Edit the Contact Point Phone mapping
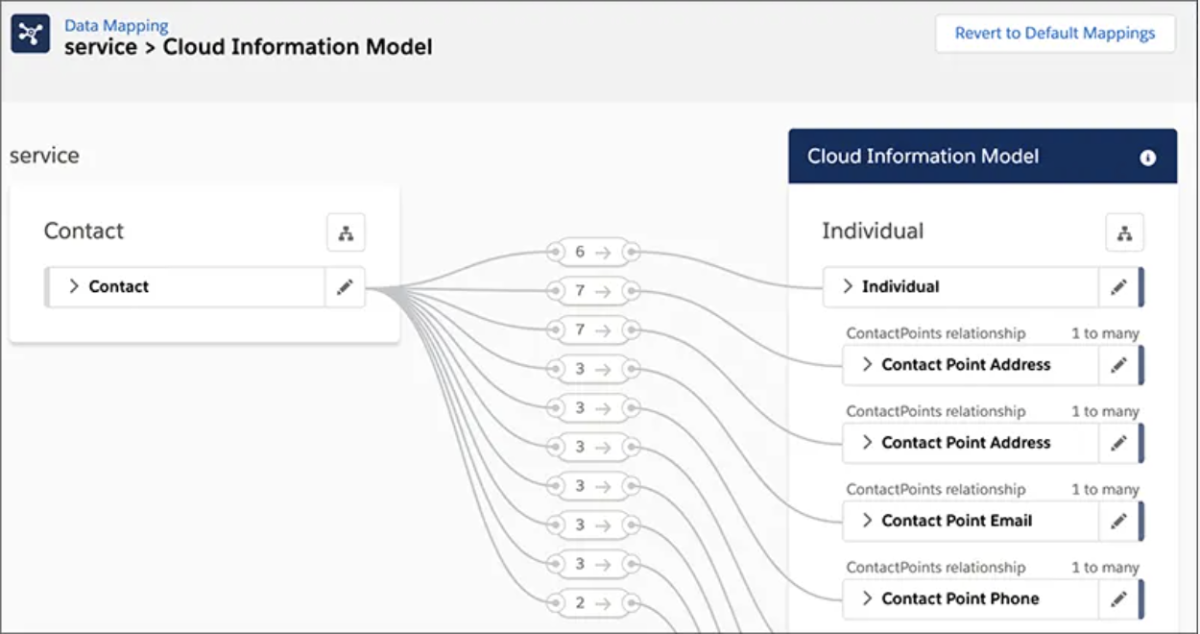Viewport: 1200px width, 634px height. tap(1118, 598)
